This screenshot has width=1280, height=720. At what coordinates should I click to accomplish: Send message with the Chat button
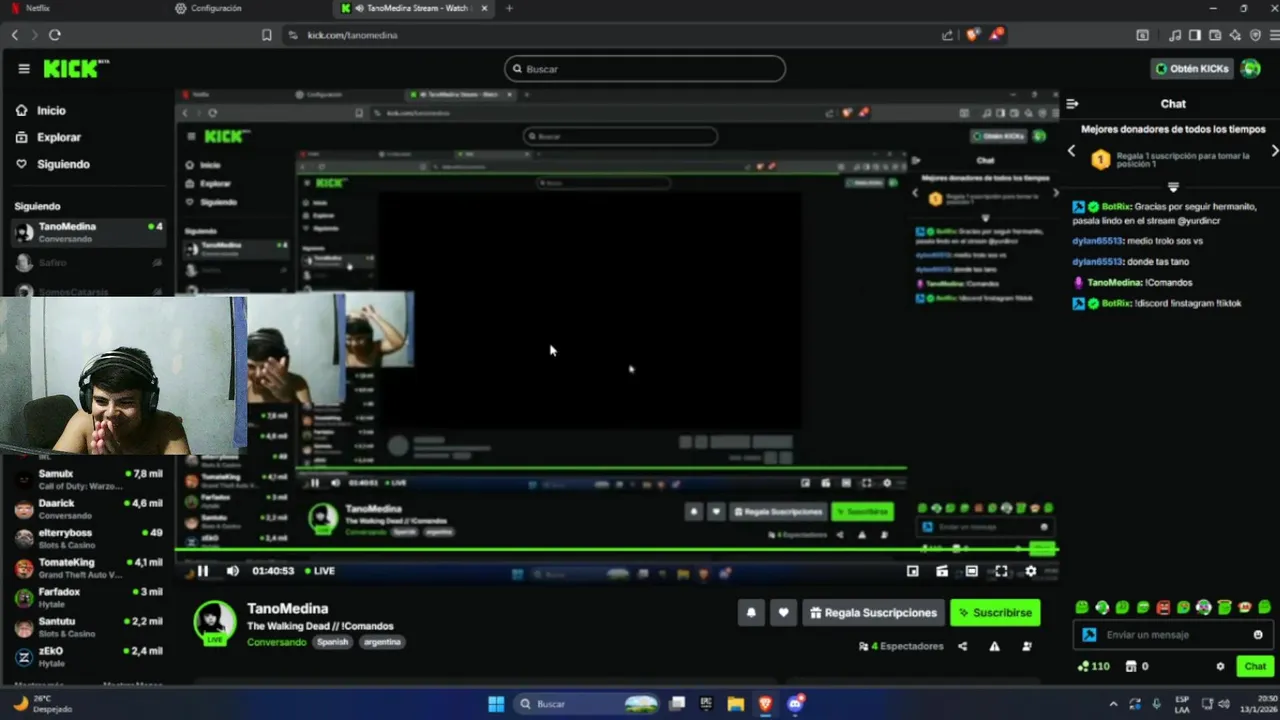(x=1255, y=666)
